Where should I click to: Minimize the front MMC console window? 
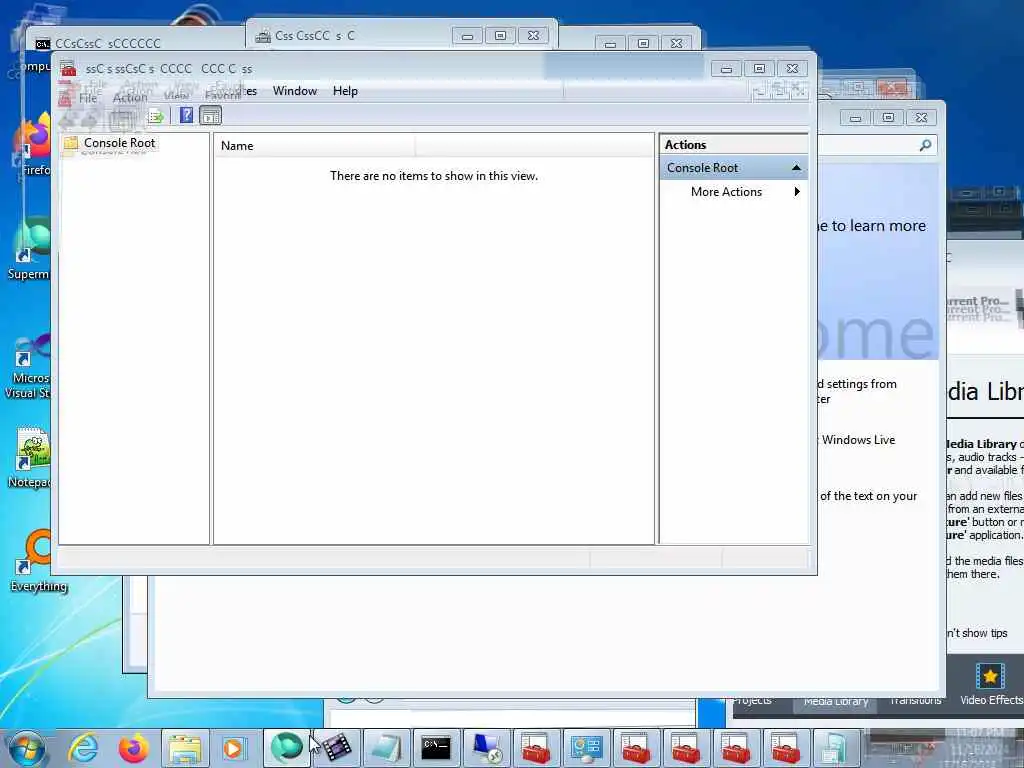click(726, 69)
